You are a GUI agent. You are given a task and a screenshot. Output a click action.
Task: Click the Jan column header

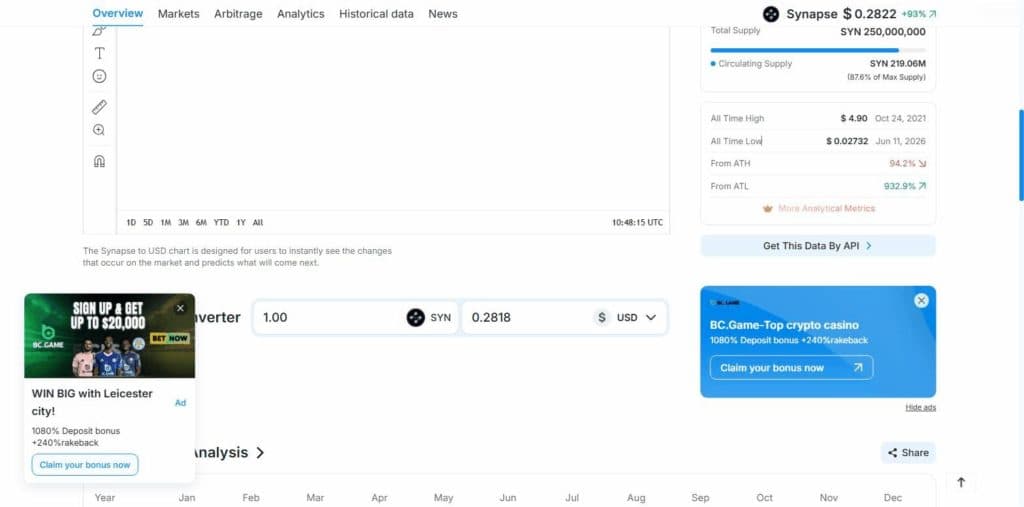(x=187, y=498)
